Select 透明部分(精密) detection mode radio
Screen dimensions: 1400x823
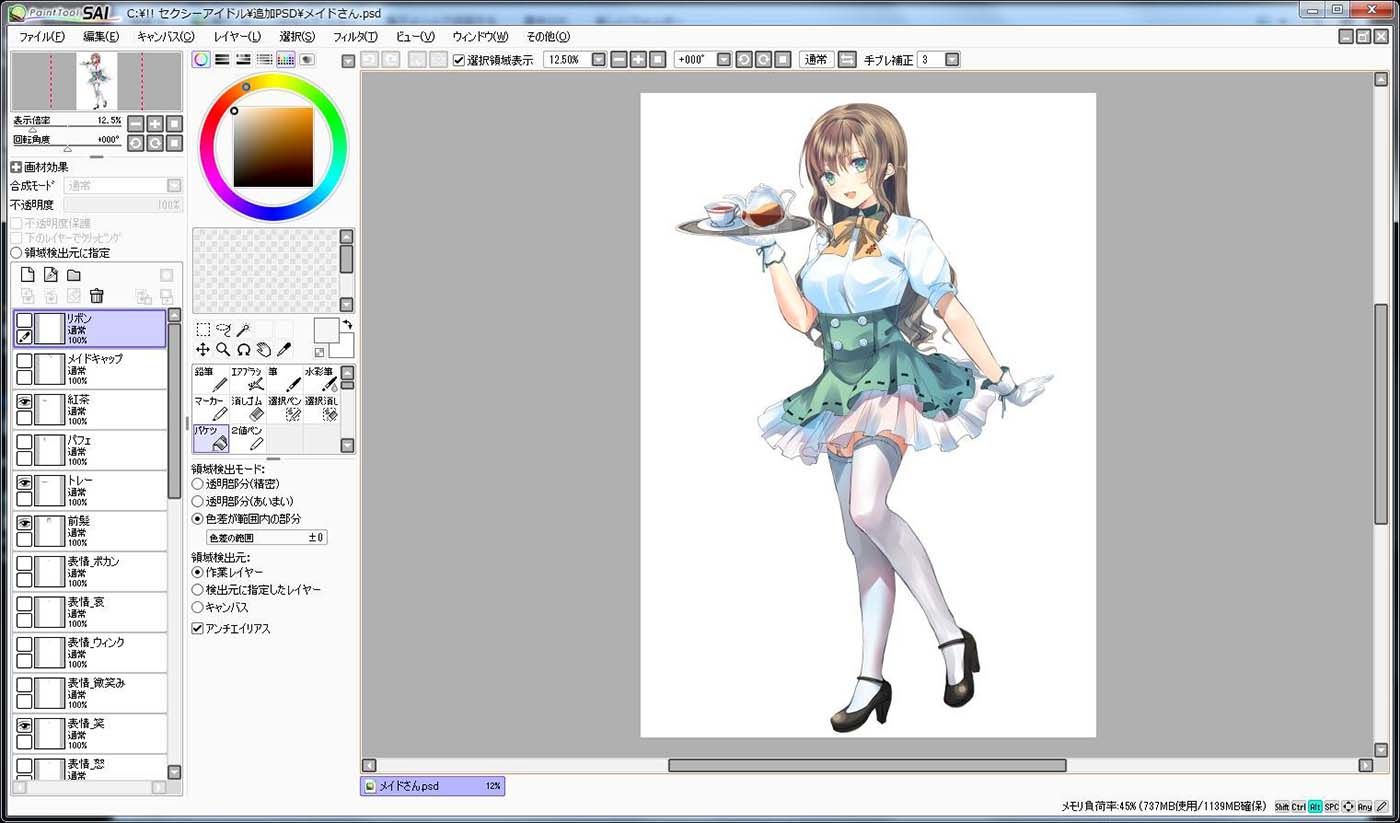(197, 484)
